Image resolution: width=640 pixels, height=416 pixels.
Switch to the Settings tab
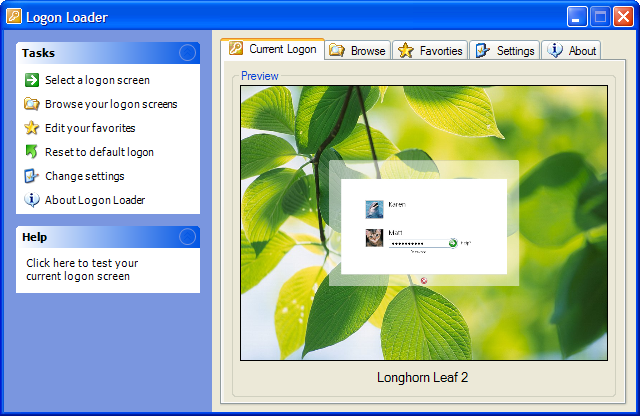pyautogui.click(x=505, y=51)
